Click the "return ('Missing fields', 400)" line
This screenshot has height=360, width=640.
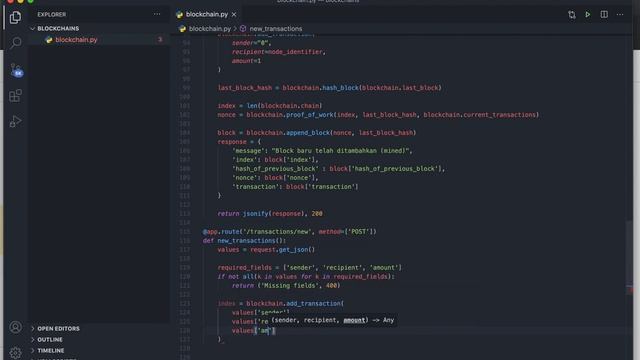point(286,285)
